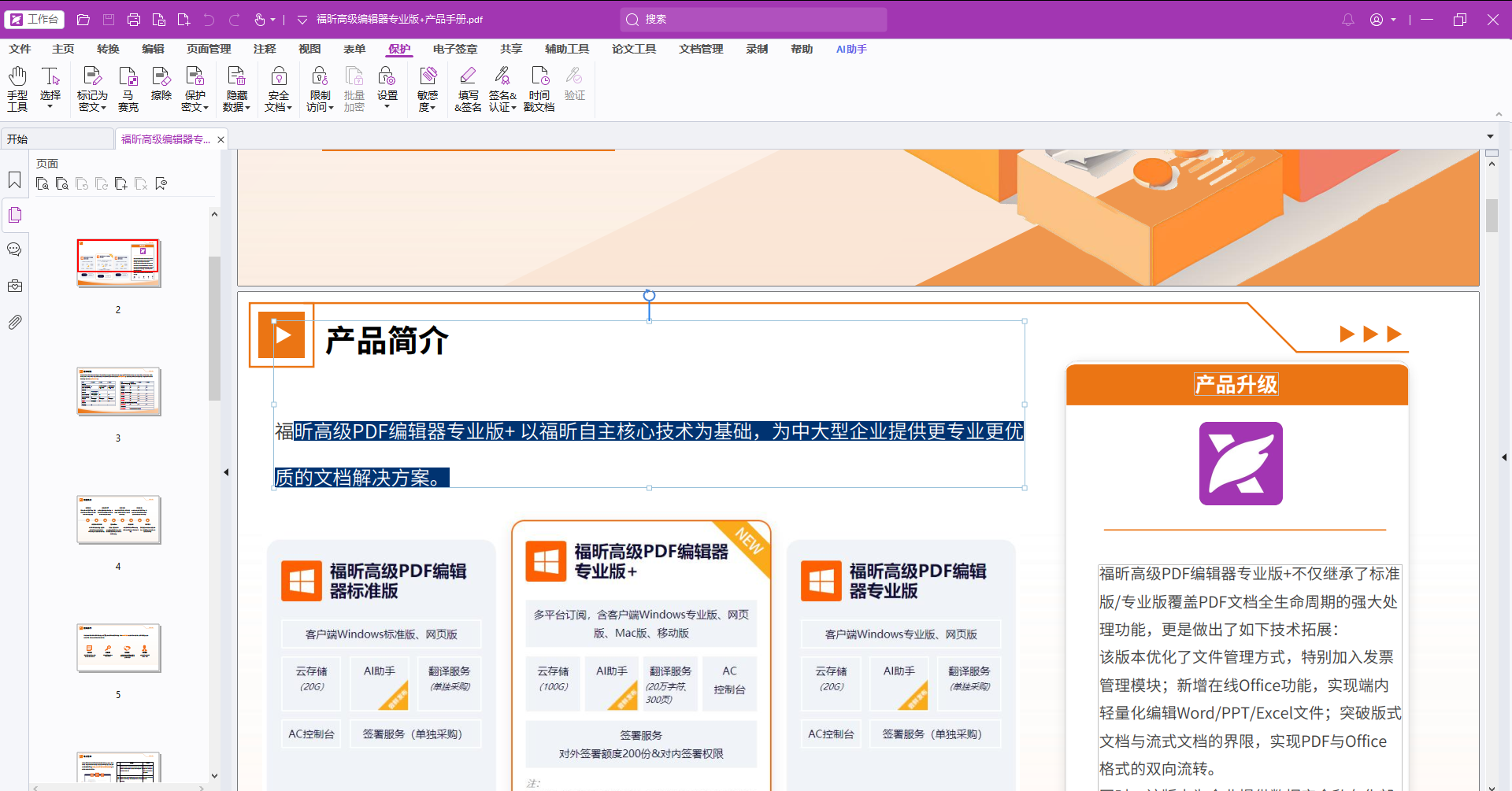The height and width of the screenshot is (791, 1512).
Task: Click the thumbnail panel vertical scrollbar
Action: coord(214,328)
